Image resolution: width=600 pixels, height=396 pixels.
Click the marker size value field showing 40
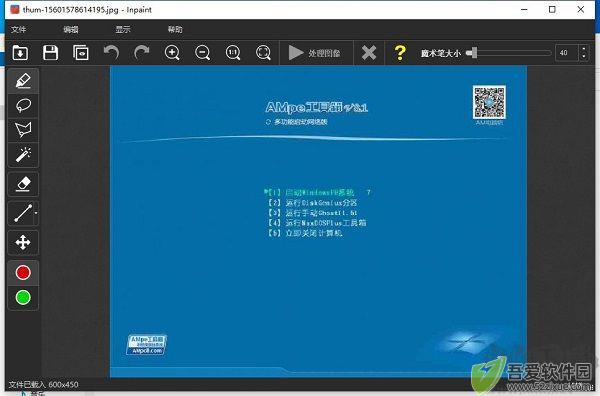[566, 53]
